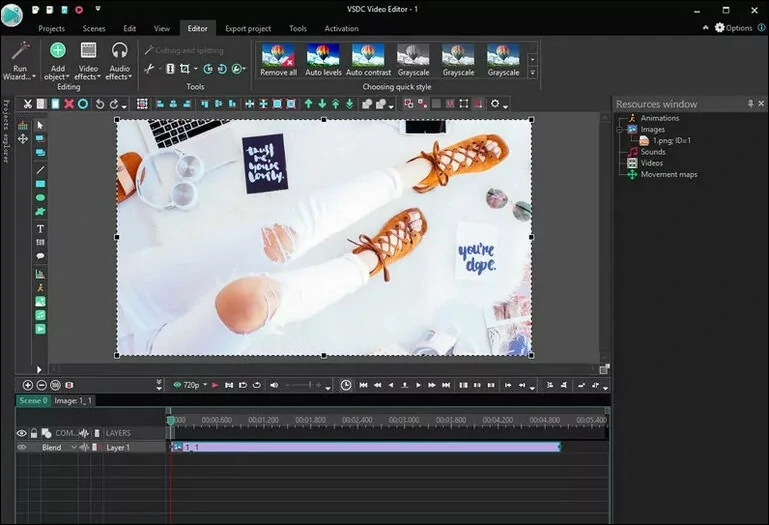Add video object from left toolbar
This screenshot has width=769, height=525.
40,329
